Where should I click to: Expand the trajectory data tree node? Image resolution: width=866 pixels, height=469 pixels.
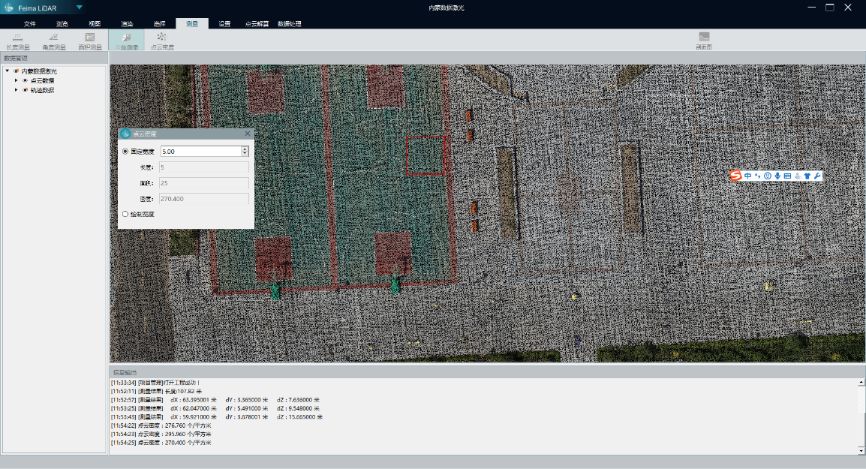(16, 90)
